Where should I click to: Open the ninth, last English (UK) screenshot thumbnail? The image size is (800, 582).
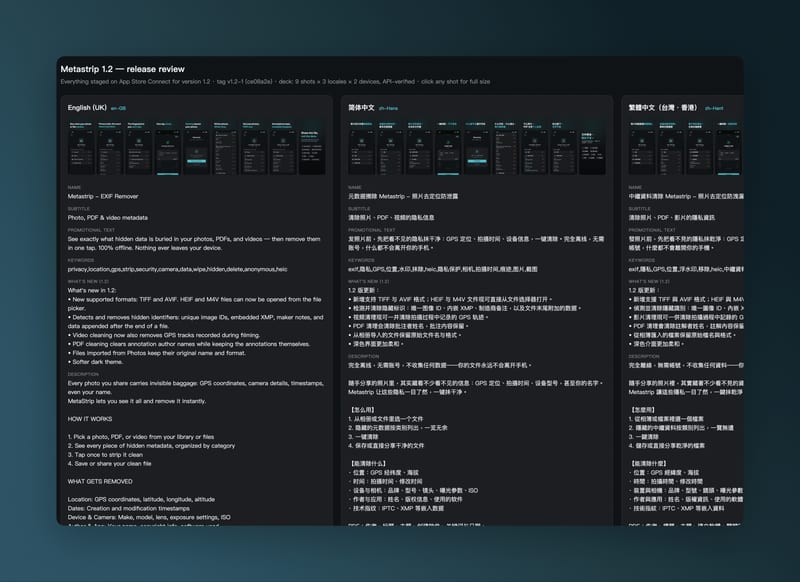(x=312, y=148)
